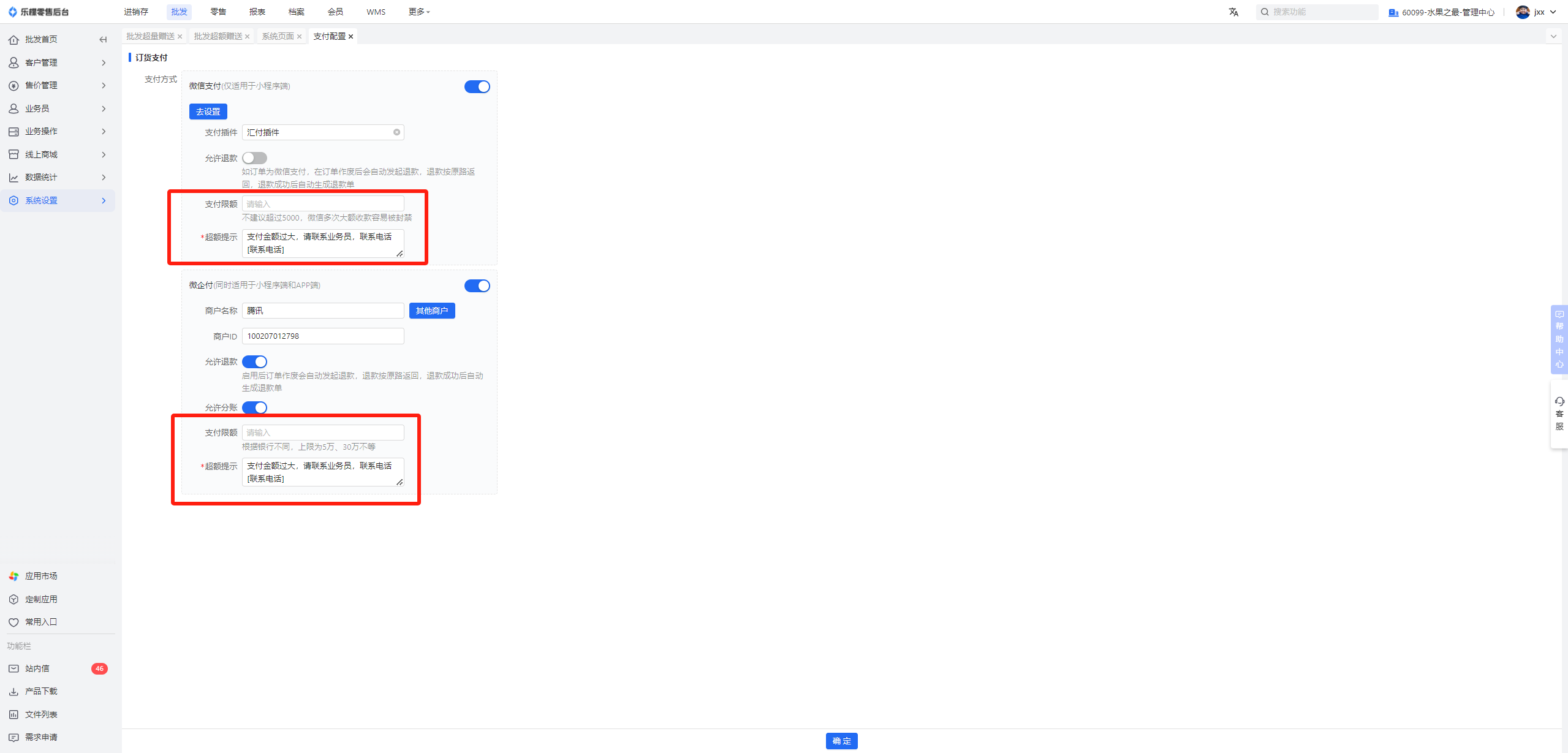Clear the 支付插件 field with x icon

(x=396, y=132)
